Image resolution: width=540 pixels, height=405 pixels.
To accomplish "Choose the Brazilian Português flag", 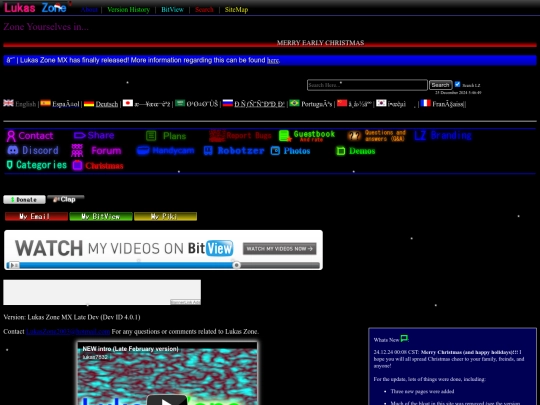I will coord(294,103).
